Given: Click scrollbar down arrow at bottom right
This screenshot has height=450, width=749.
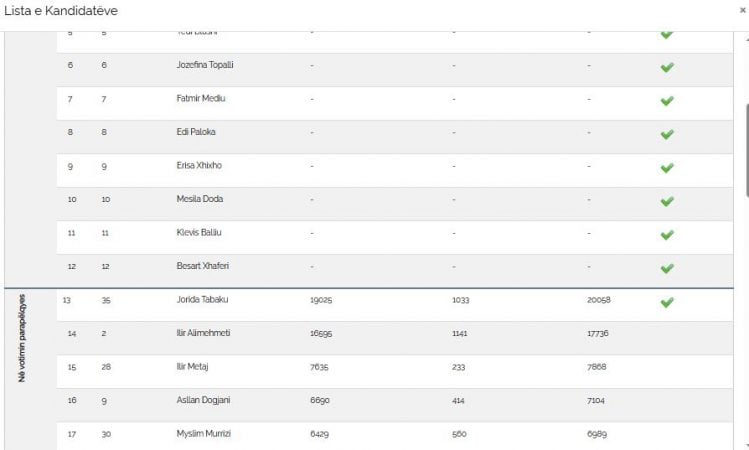Looking at the screenshot, I should [x=744, y=444].
